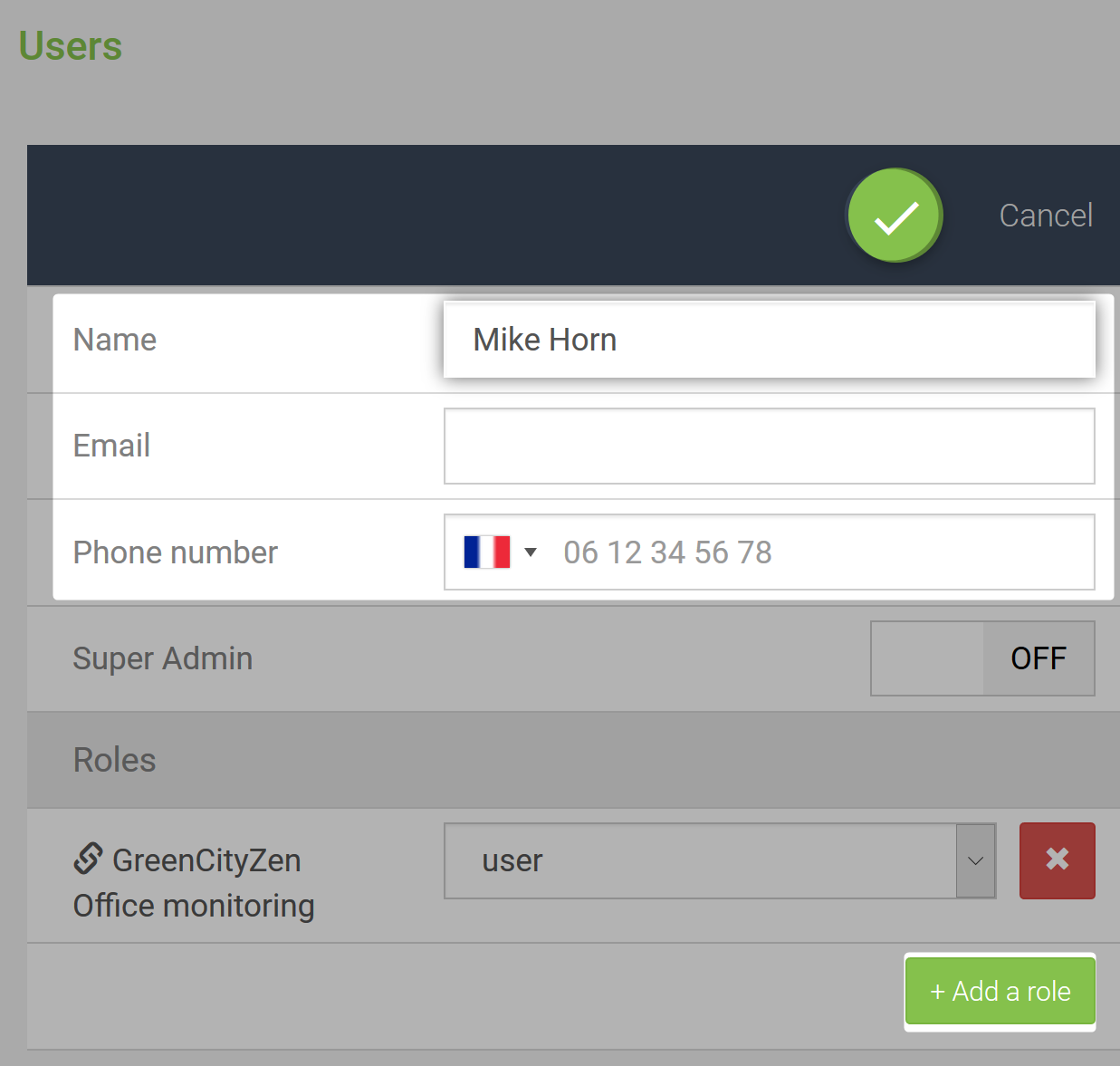This screenshot has height=1066, width=1120.
Task: Click the Email field label
Action: tap(111, 446)
